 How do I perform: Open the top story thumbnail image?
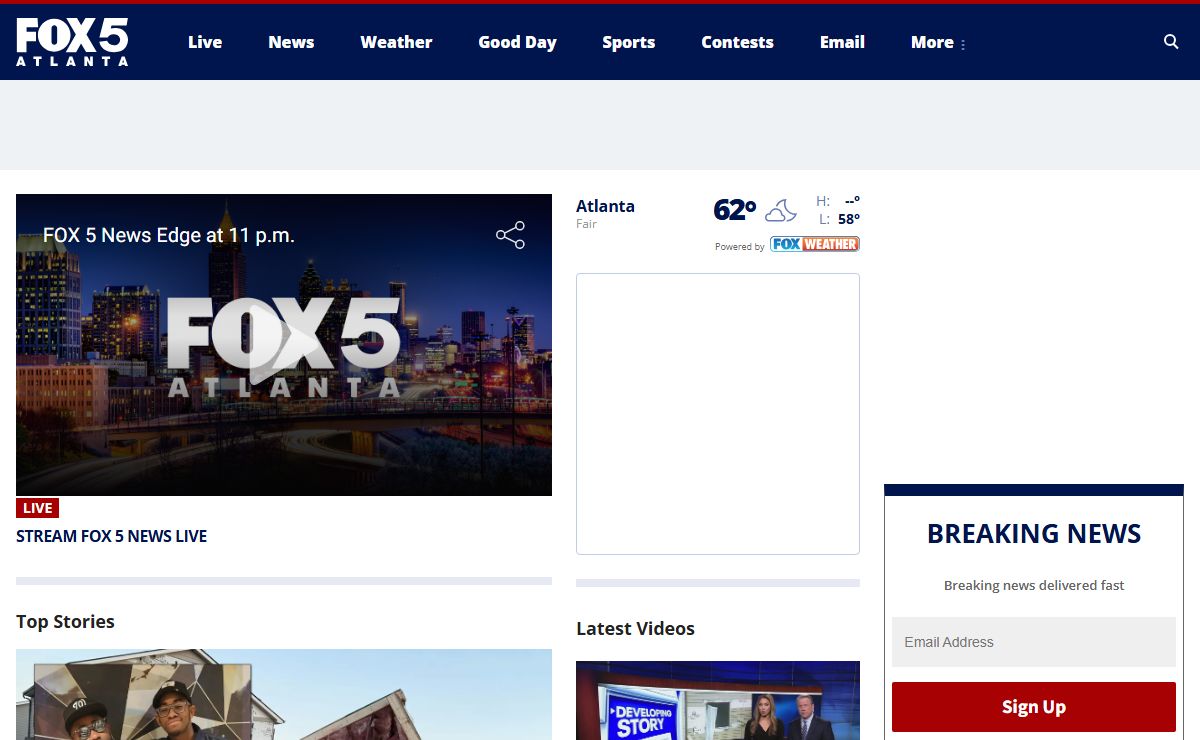pos(284,694)
